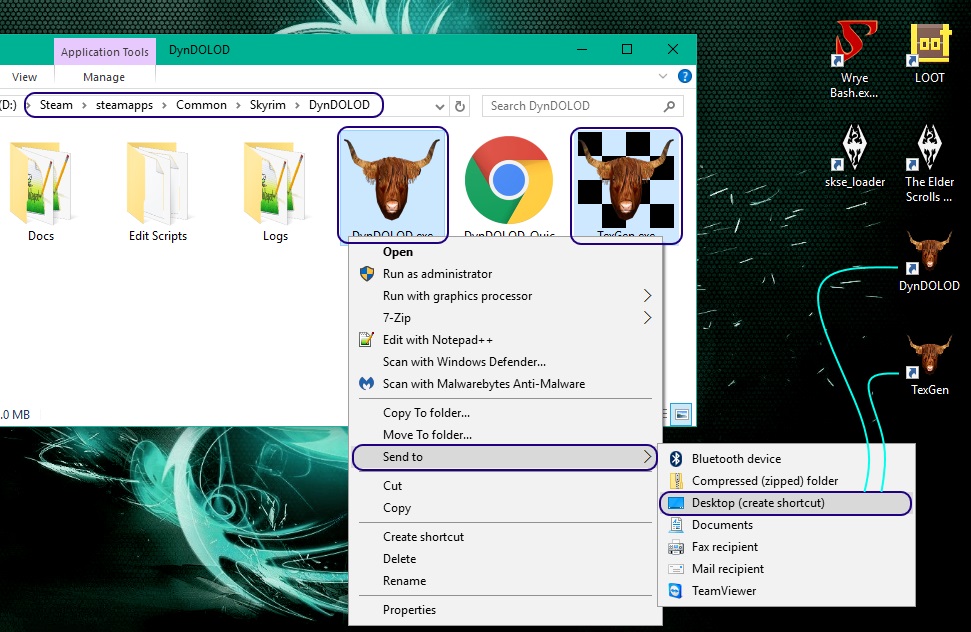Expand subfolders after Skyrim breadcrumb
This screenshot has width=971, height=632.
tap(298, 106)
